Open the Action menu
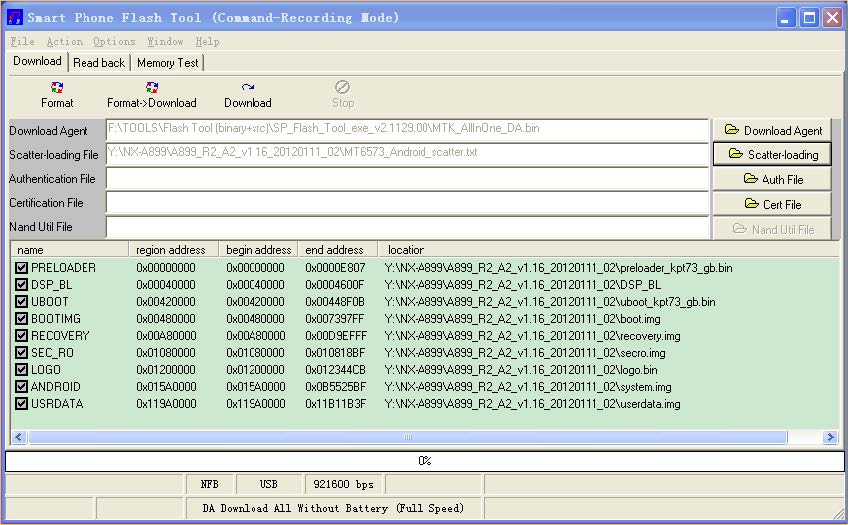This screenshot has width=848, height=525. [x=64, y=42]
